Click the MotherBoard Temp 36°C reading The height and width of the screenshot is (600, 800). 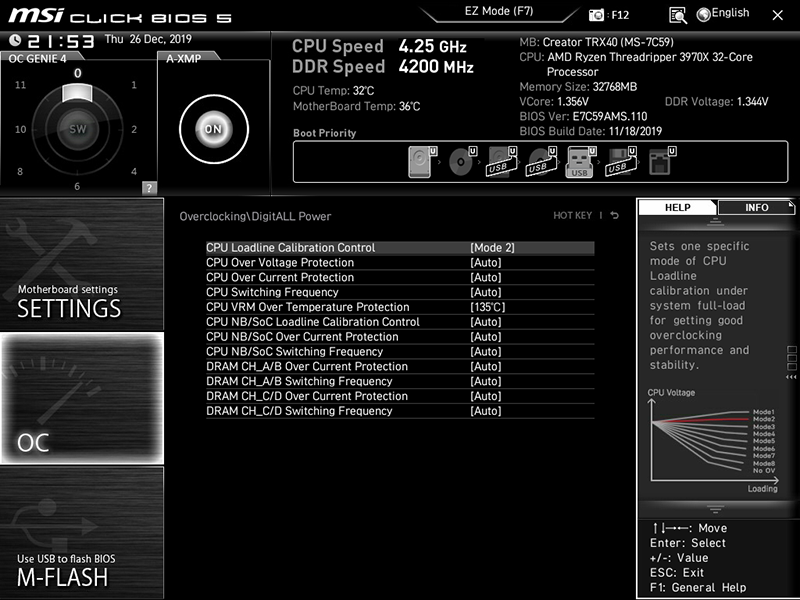coord(357,106)
